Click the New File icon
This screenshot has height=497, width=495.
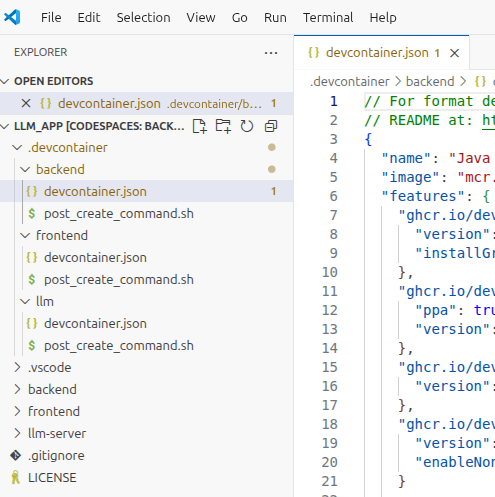(x=199, y=126)
